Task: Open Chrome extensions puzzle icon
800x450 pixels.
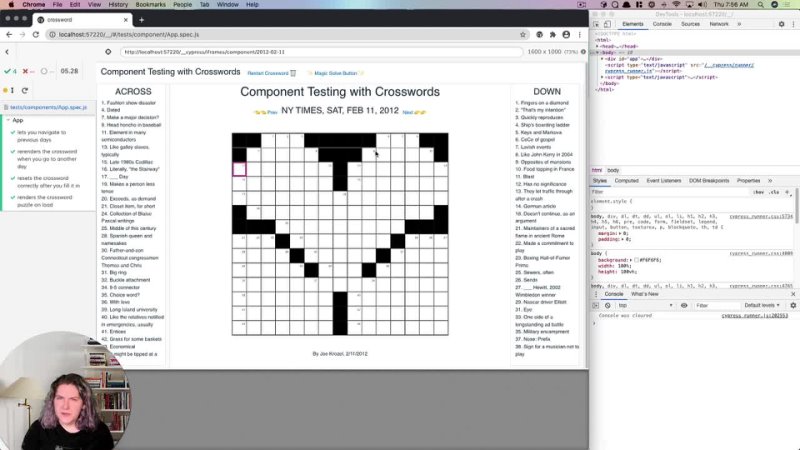Action: pos(553,35)
